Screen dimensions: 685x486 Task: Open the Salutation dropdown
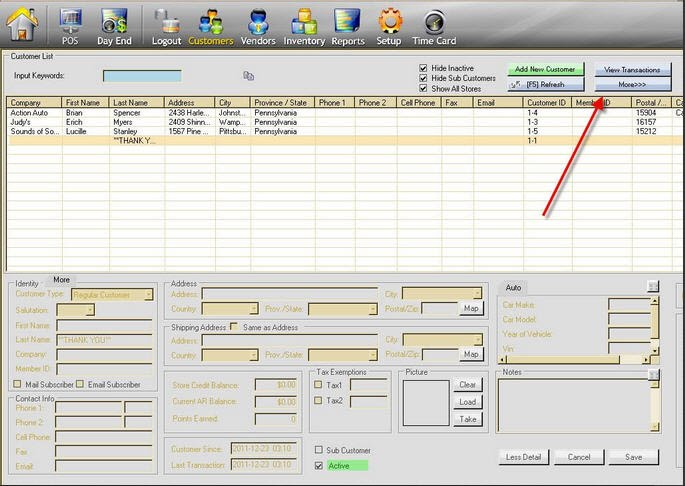click(90, 310)
